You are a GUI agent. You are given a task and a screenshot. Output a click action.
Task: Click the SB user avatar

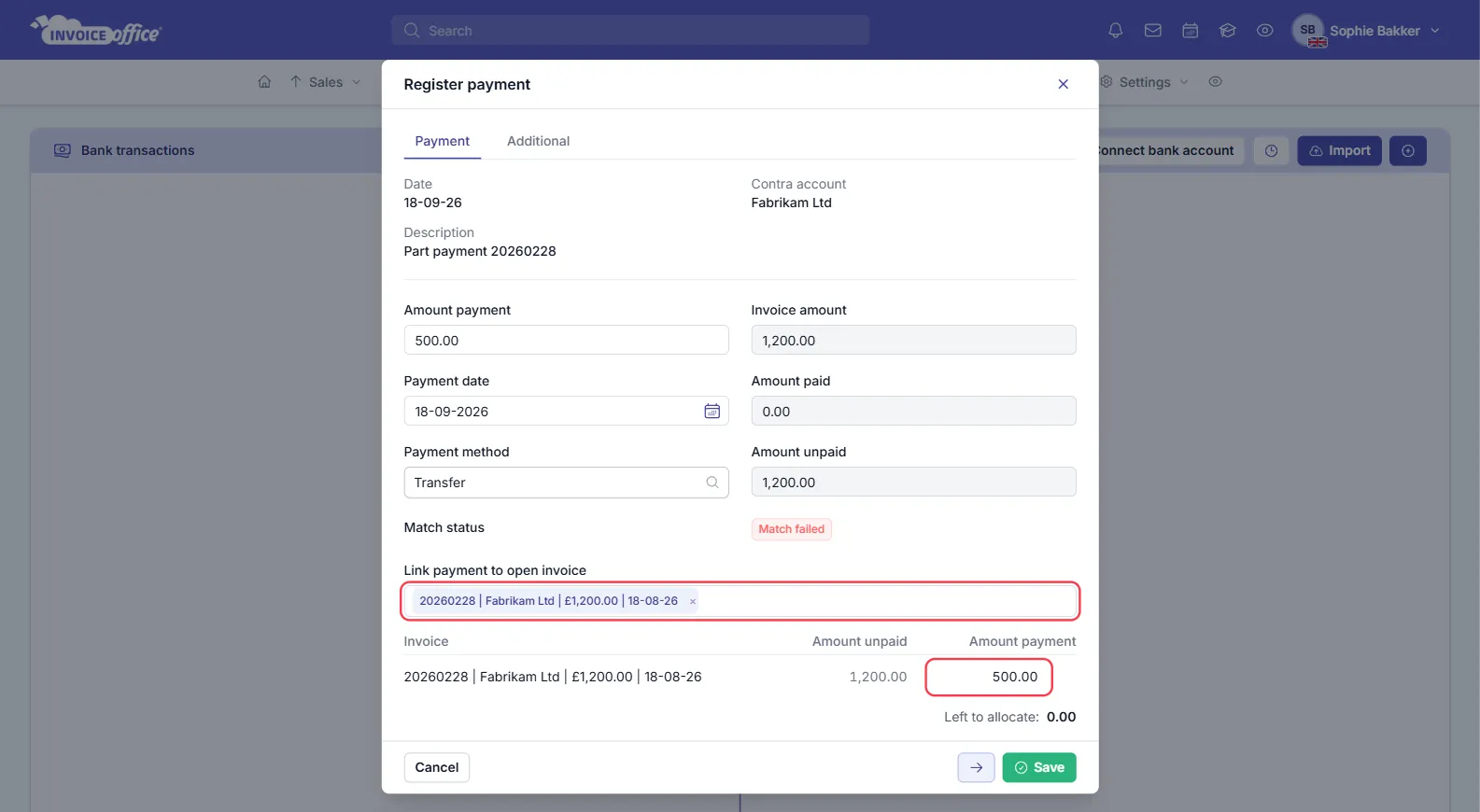pos(1308,30)
